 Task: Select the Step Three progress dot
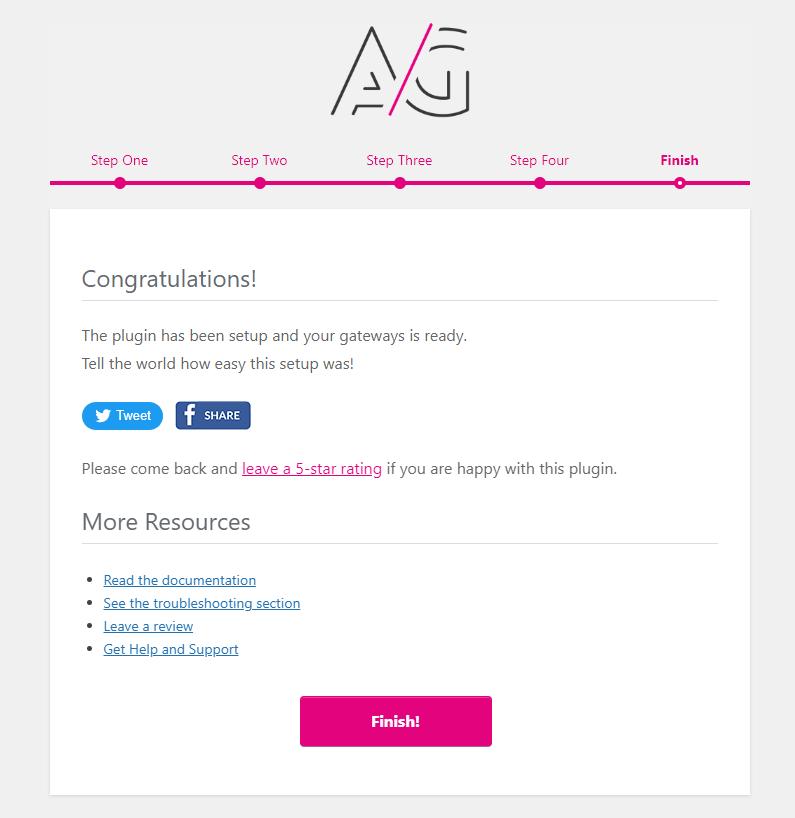[x=400, y=183]
